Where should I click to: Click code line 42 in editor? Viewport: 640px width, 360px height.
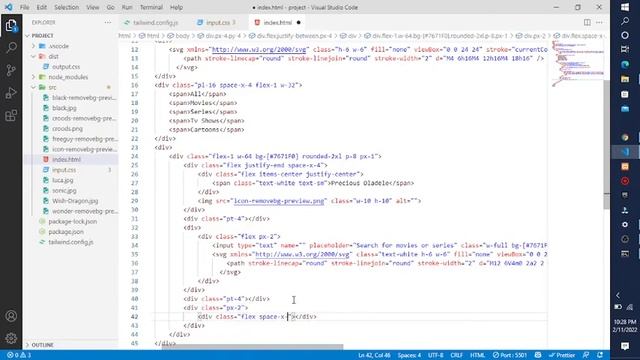tap(350, 317)
